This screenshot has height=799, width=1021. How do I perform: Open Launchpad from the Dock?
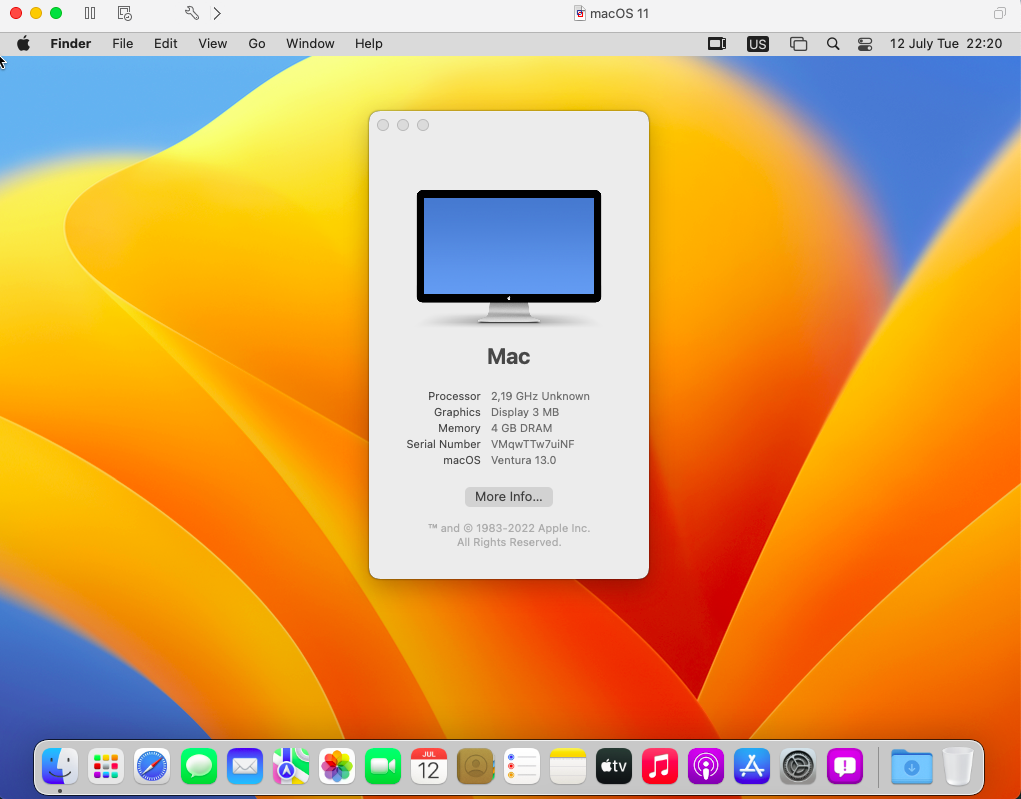coord(106,767)
